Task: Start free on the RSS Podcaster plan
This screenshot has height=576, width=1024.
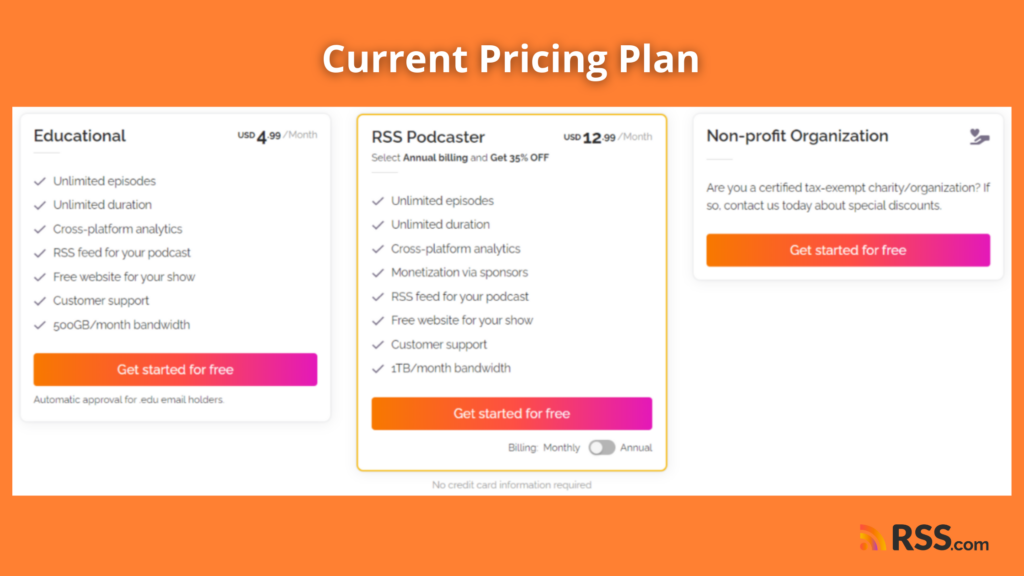Action: (x=511, y=413)
